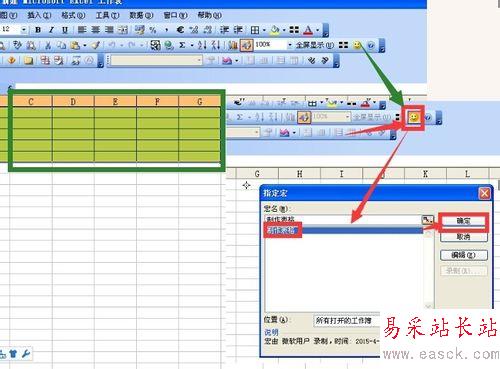Apply currency style format

coord(140,30)
